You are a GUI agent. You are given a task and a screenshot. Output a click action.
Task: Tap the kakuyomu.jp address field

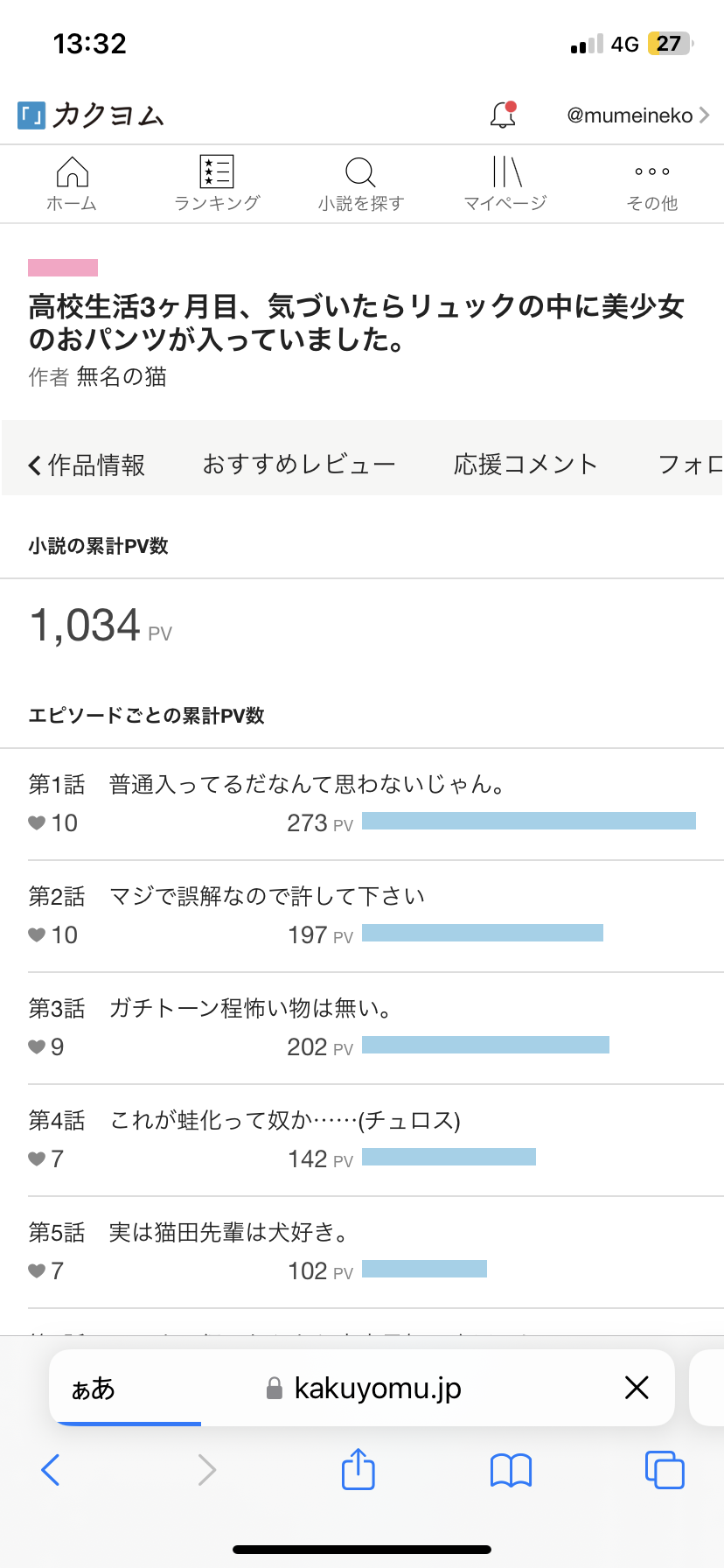[376, 1389]
